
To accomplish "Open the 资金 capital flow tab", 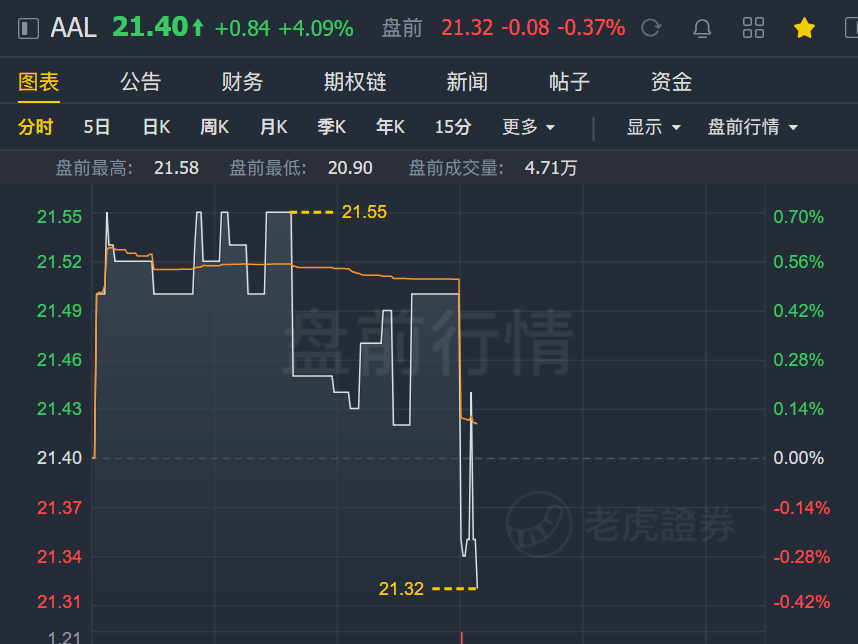I will point(671,82).
